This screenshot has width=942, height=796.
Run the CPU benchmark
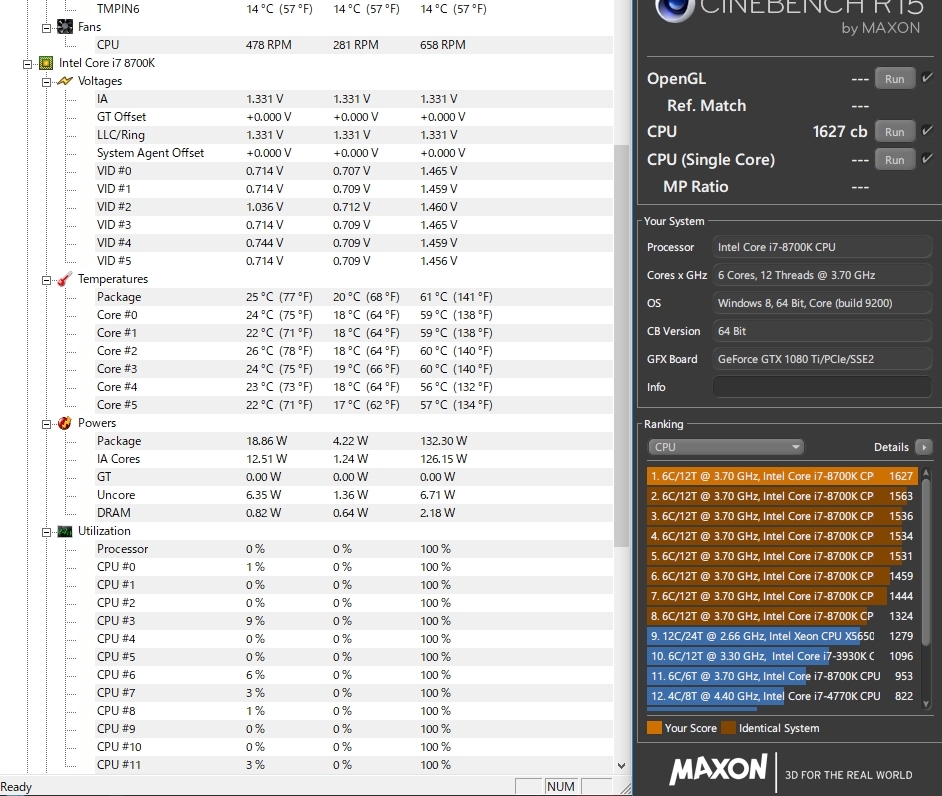[x=894, y=132]
